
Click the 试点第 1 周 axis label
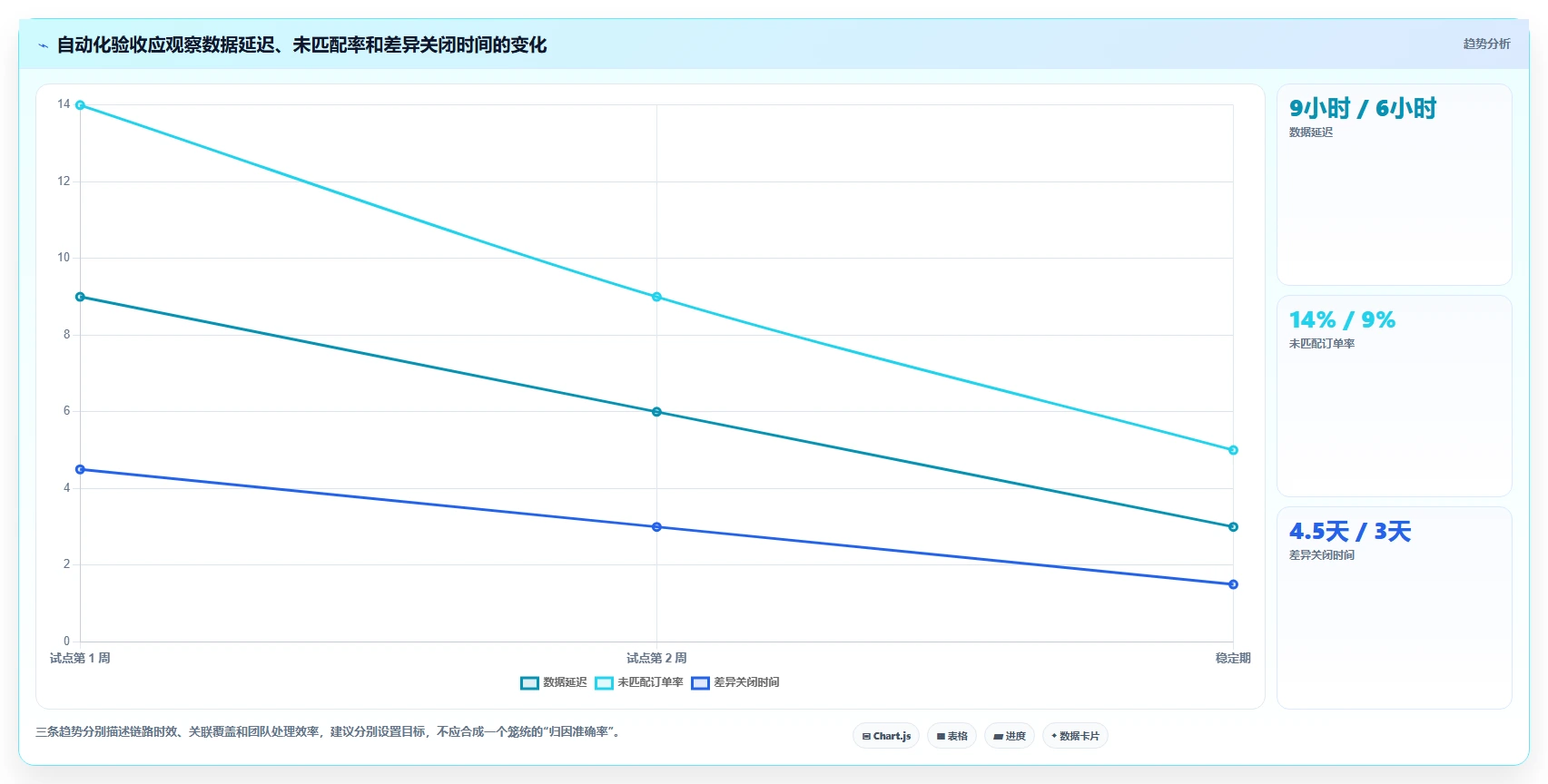(80, 658)
